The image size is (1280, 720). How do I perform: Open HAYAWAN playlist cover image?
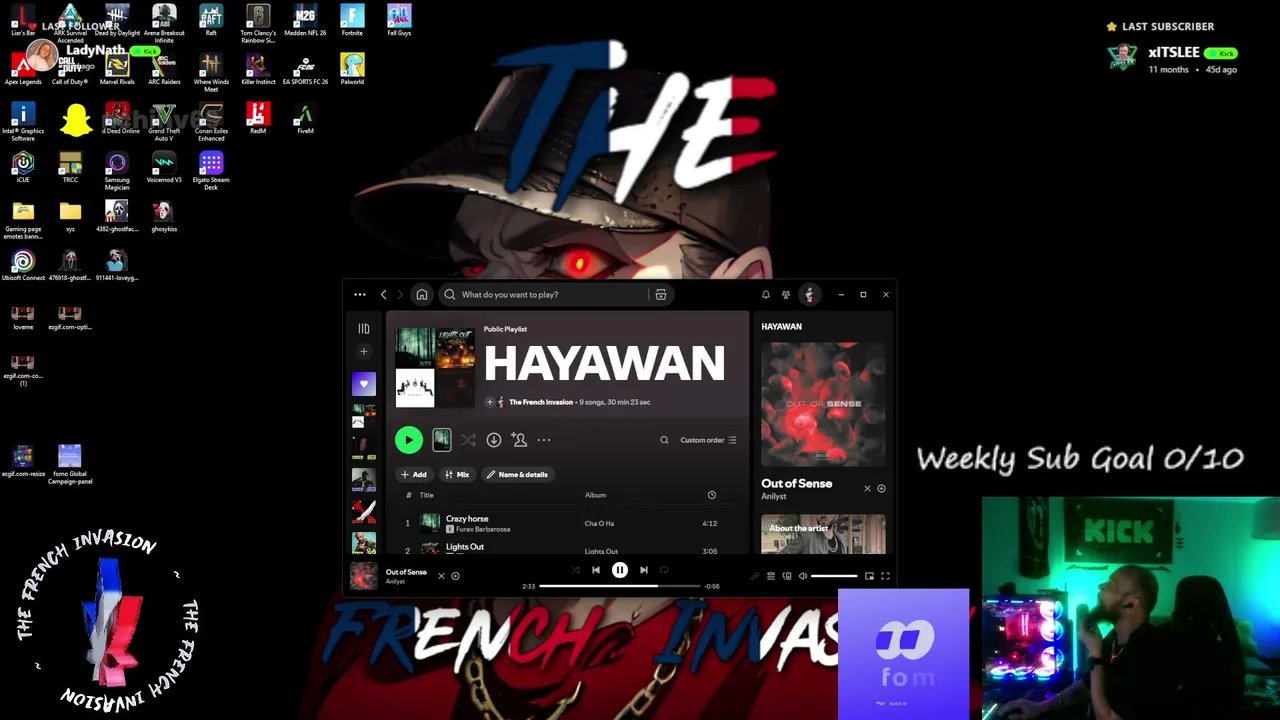click(x=435, y=367)
